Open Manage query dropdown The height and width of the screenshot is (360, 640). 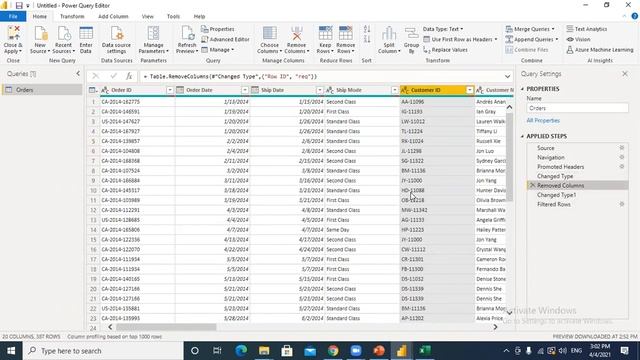[218, 50]
